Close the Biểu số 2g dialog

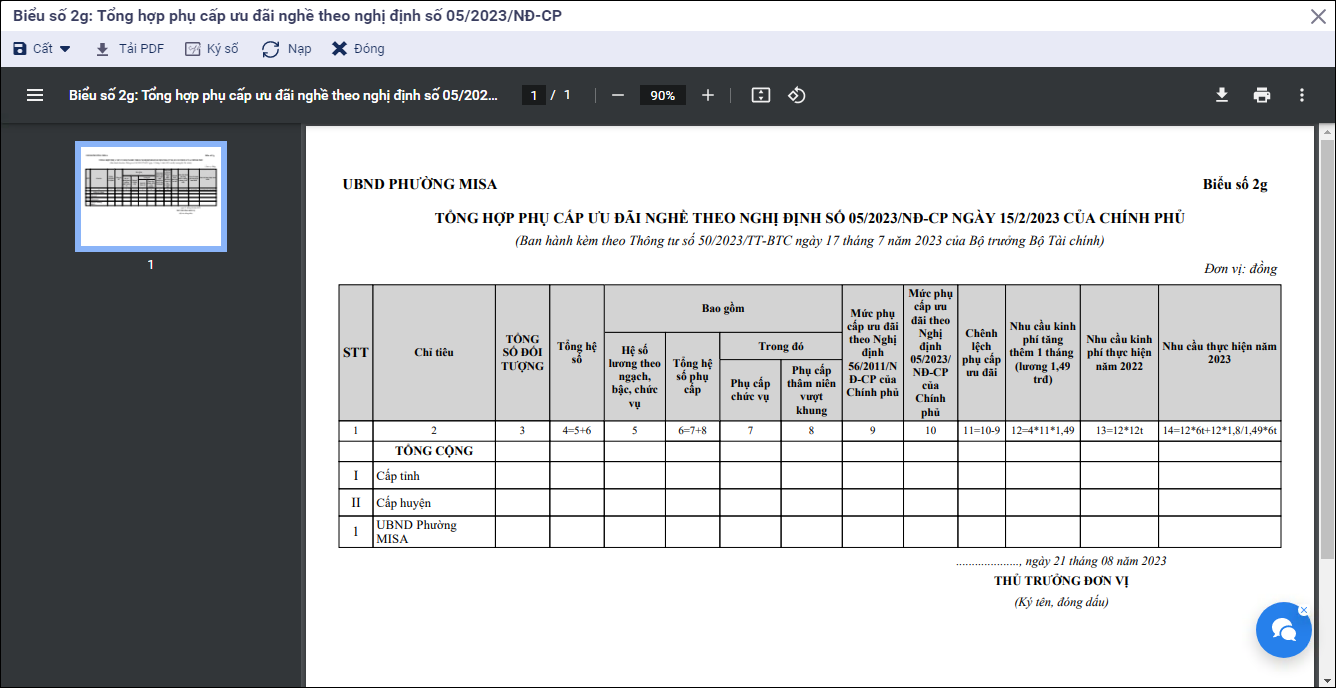pos(1318,16)
